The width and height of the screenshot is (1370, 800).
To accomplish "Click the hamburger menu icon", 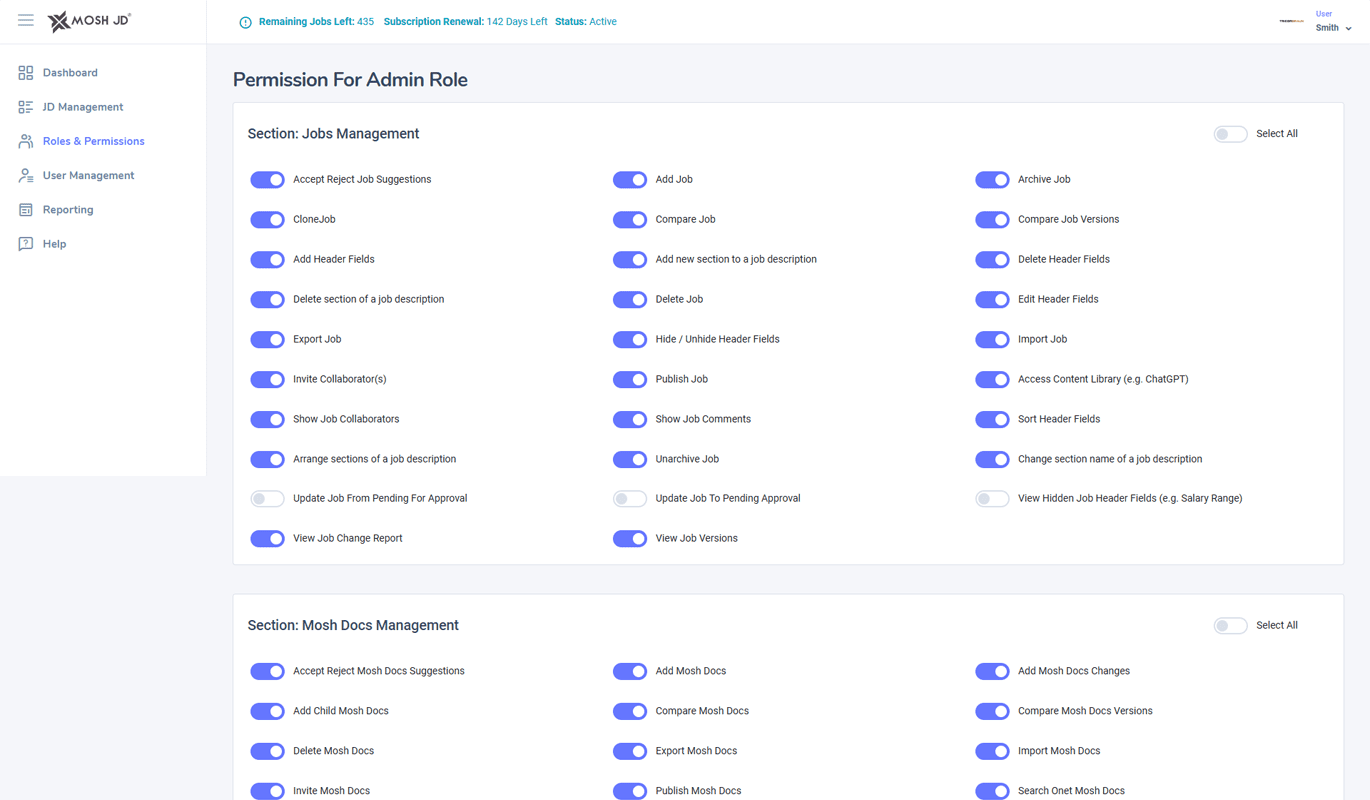I will [25, 19].
